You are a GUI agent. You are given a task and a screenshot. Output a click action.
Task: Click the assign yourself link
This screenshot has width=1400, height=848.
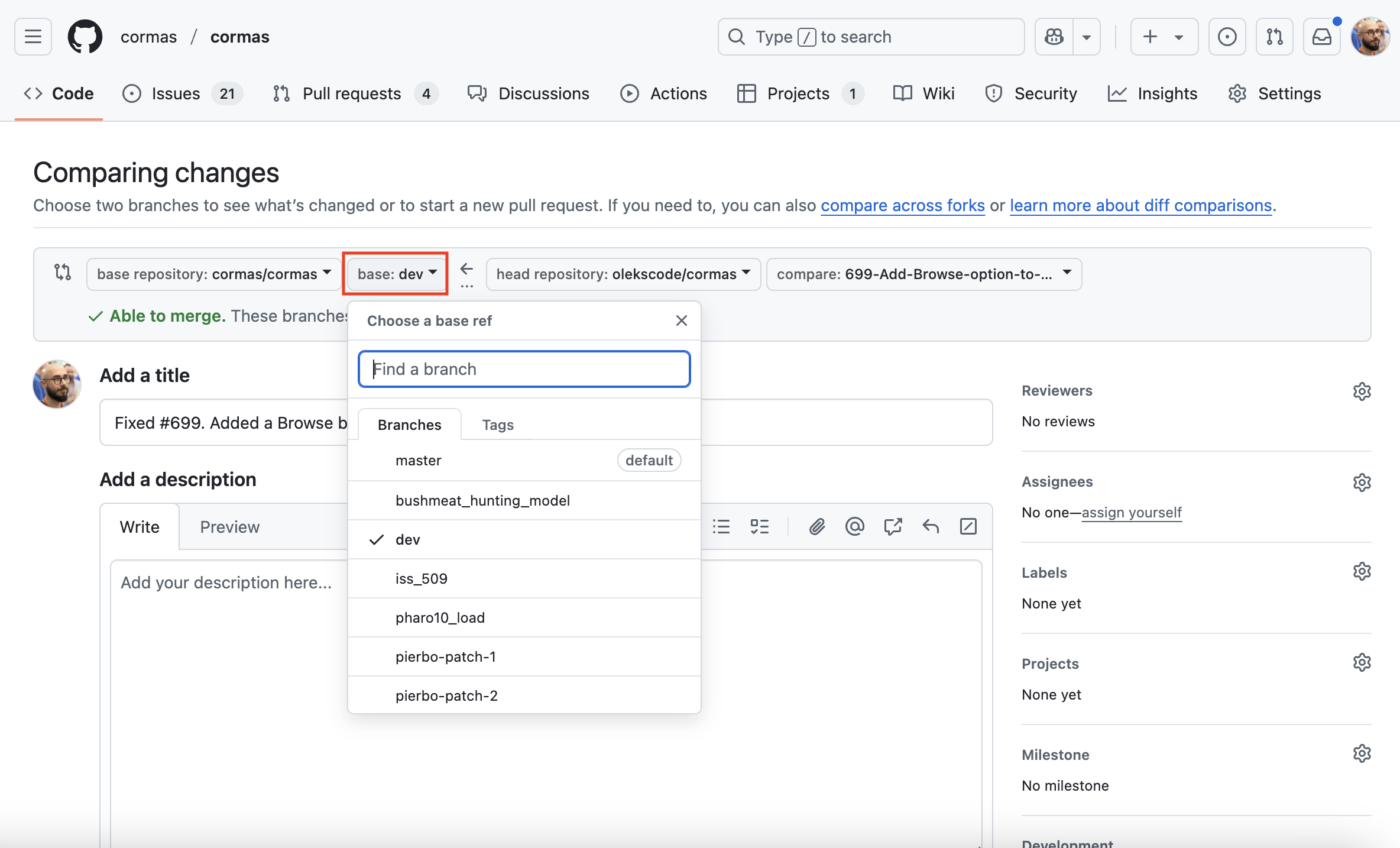[1131, 513]
